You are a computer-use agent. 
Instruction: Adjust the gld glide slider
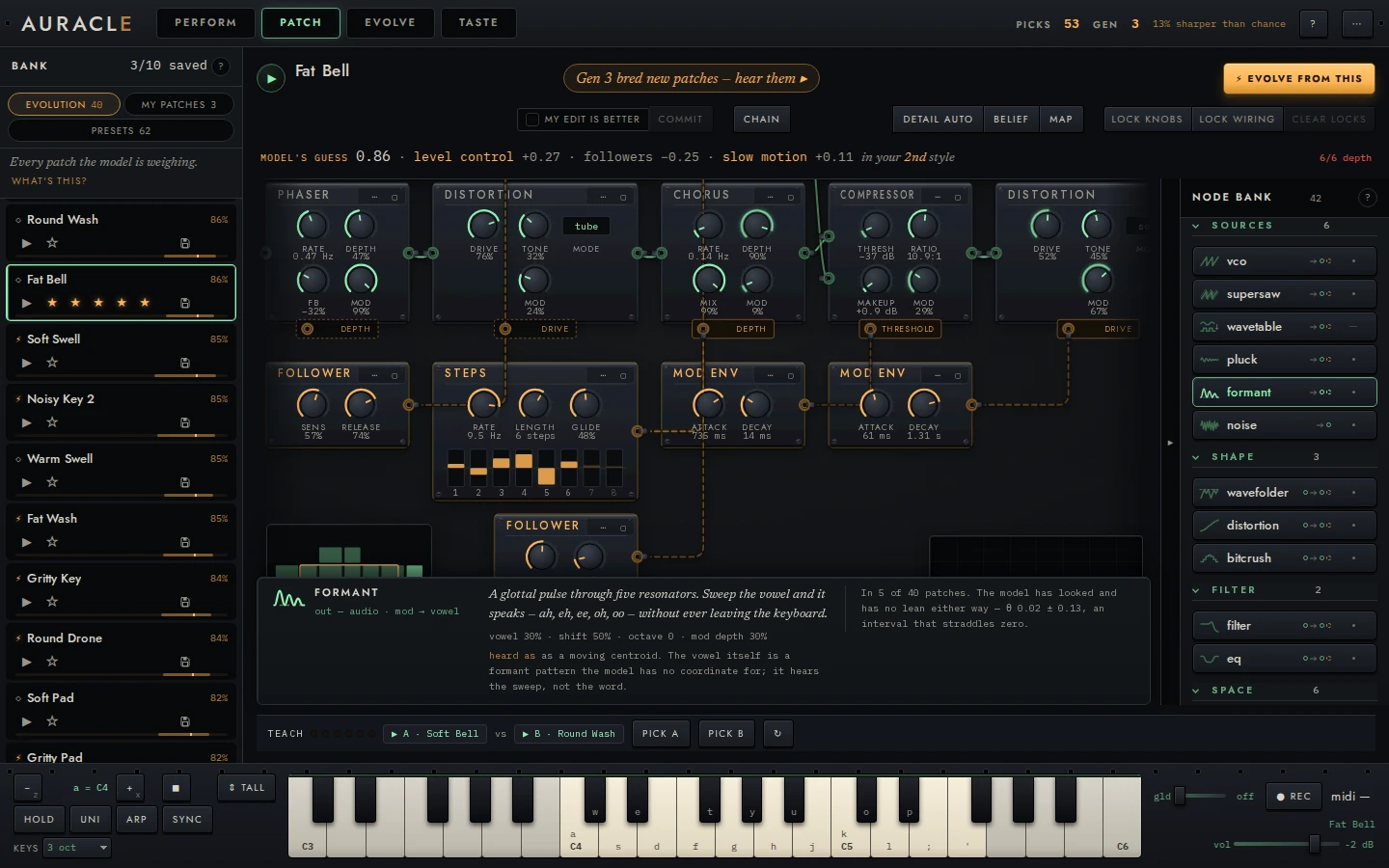tap(1200, 797)
